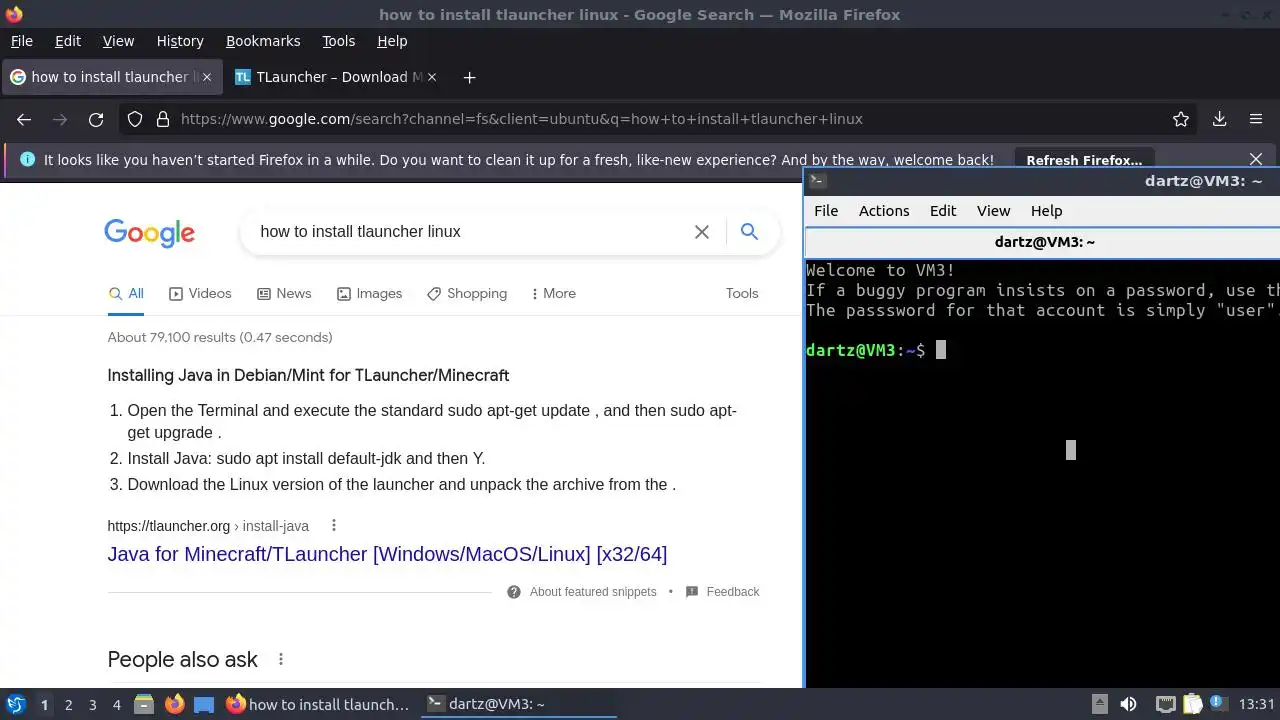Open terminal Edit menu

(x=943, y=211)
